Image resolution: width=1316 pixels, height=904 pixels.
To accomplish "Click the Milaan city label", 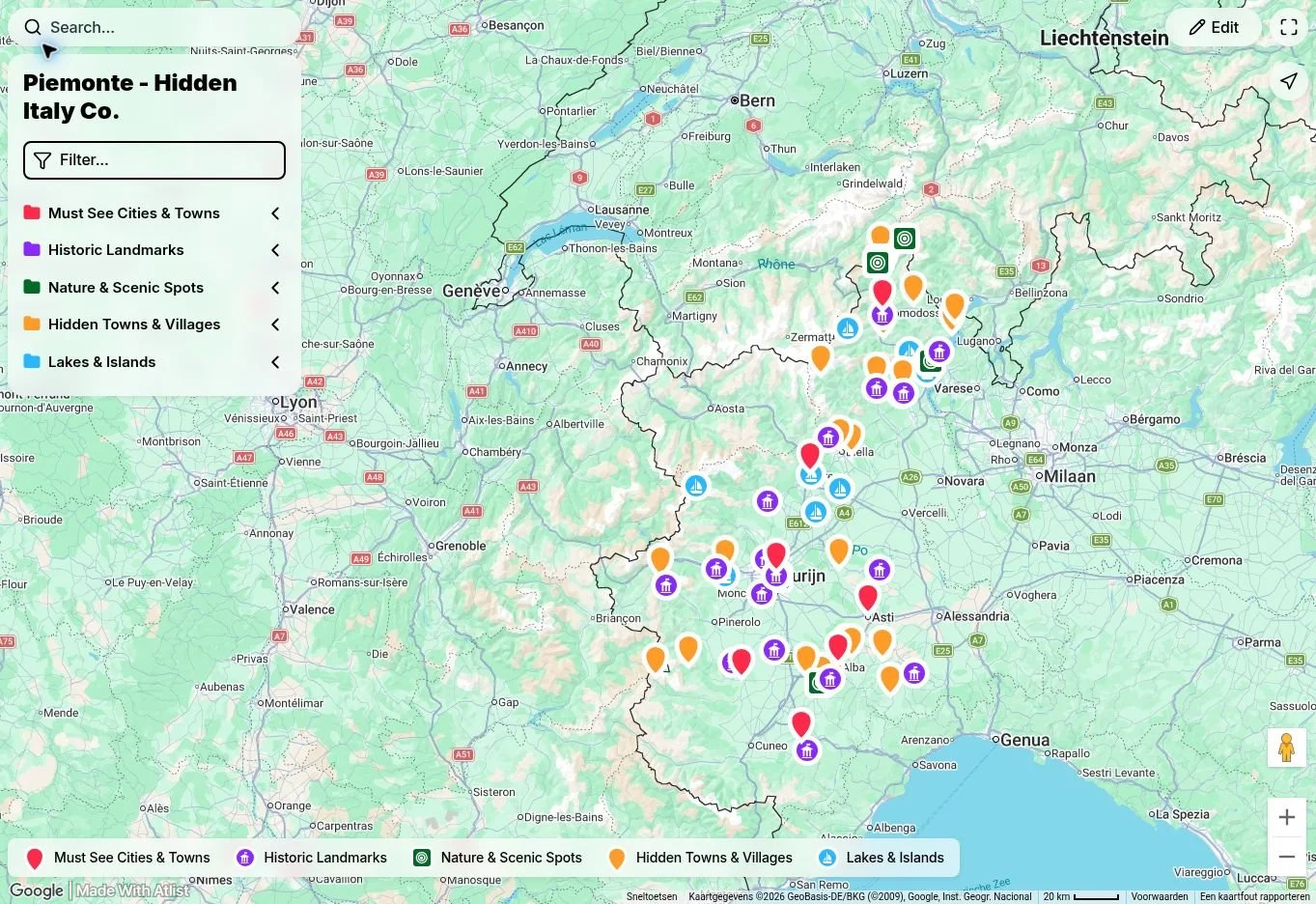I will pos(1069,476).
